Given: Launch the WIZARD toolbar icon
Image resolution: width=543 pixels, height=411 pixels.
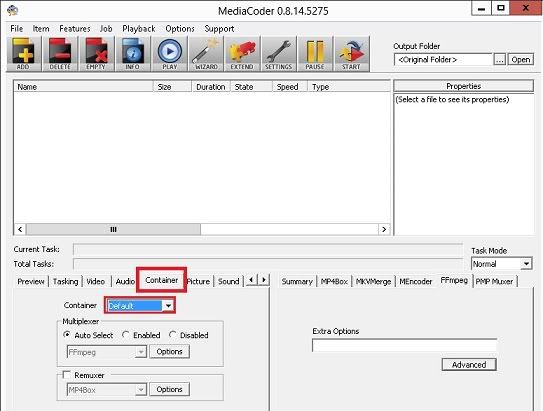Looking at the screenshot, I should 206,54.
